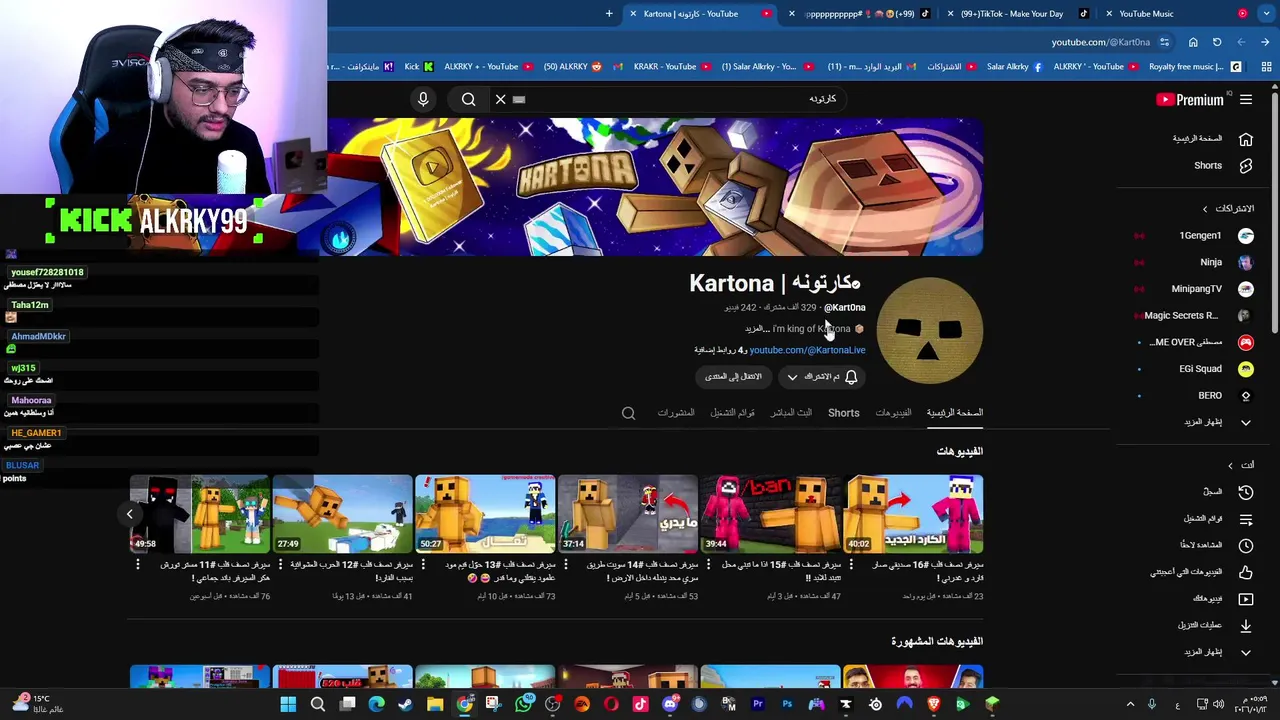Open You section header arrow
The image size is (1280, 720).
tap(1230, 465)
